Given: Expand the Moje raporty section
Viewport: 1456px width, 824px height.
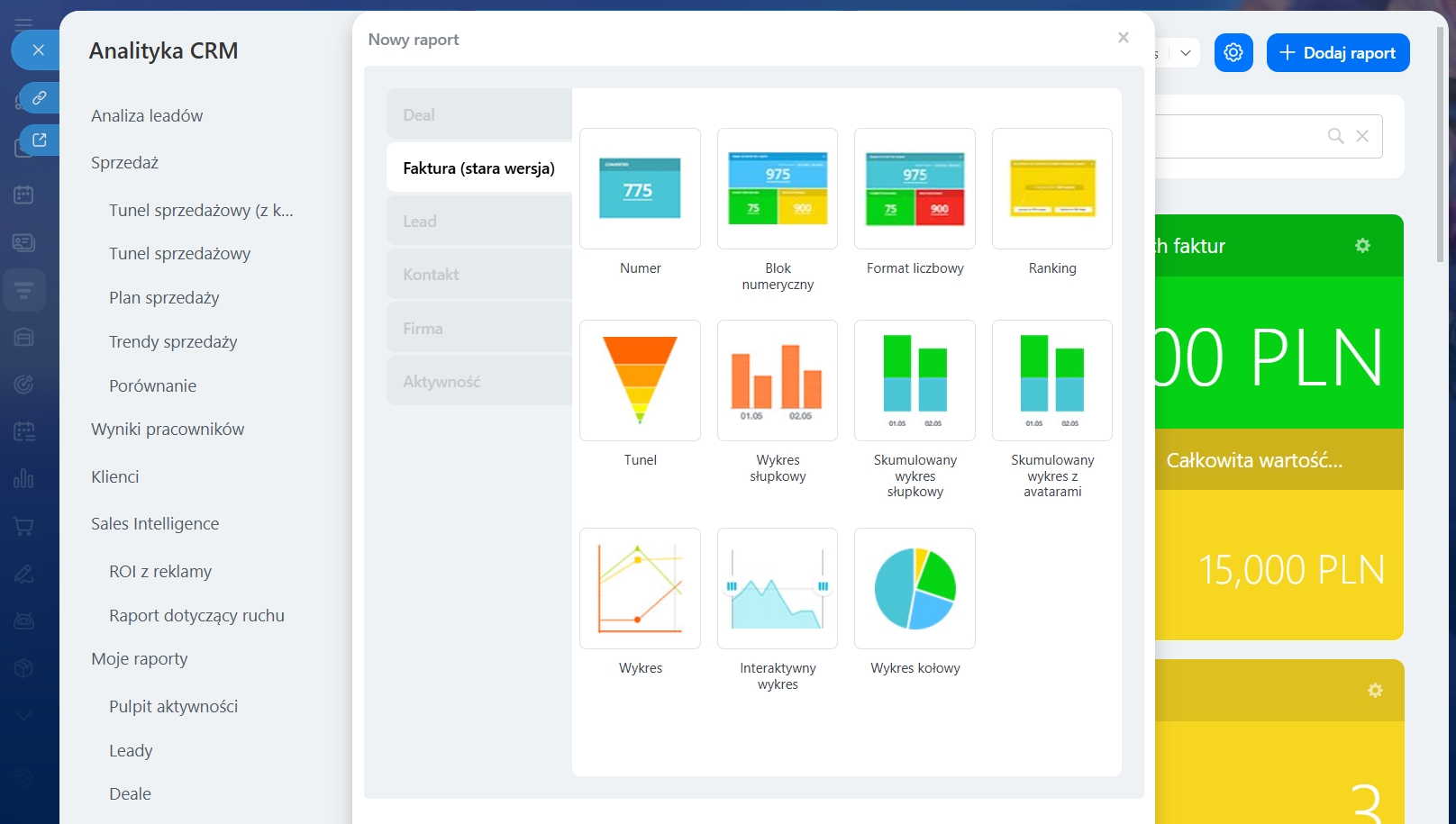Looking at the screenshot, I should pyautogui.click(x=140, y=659).
